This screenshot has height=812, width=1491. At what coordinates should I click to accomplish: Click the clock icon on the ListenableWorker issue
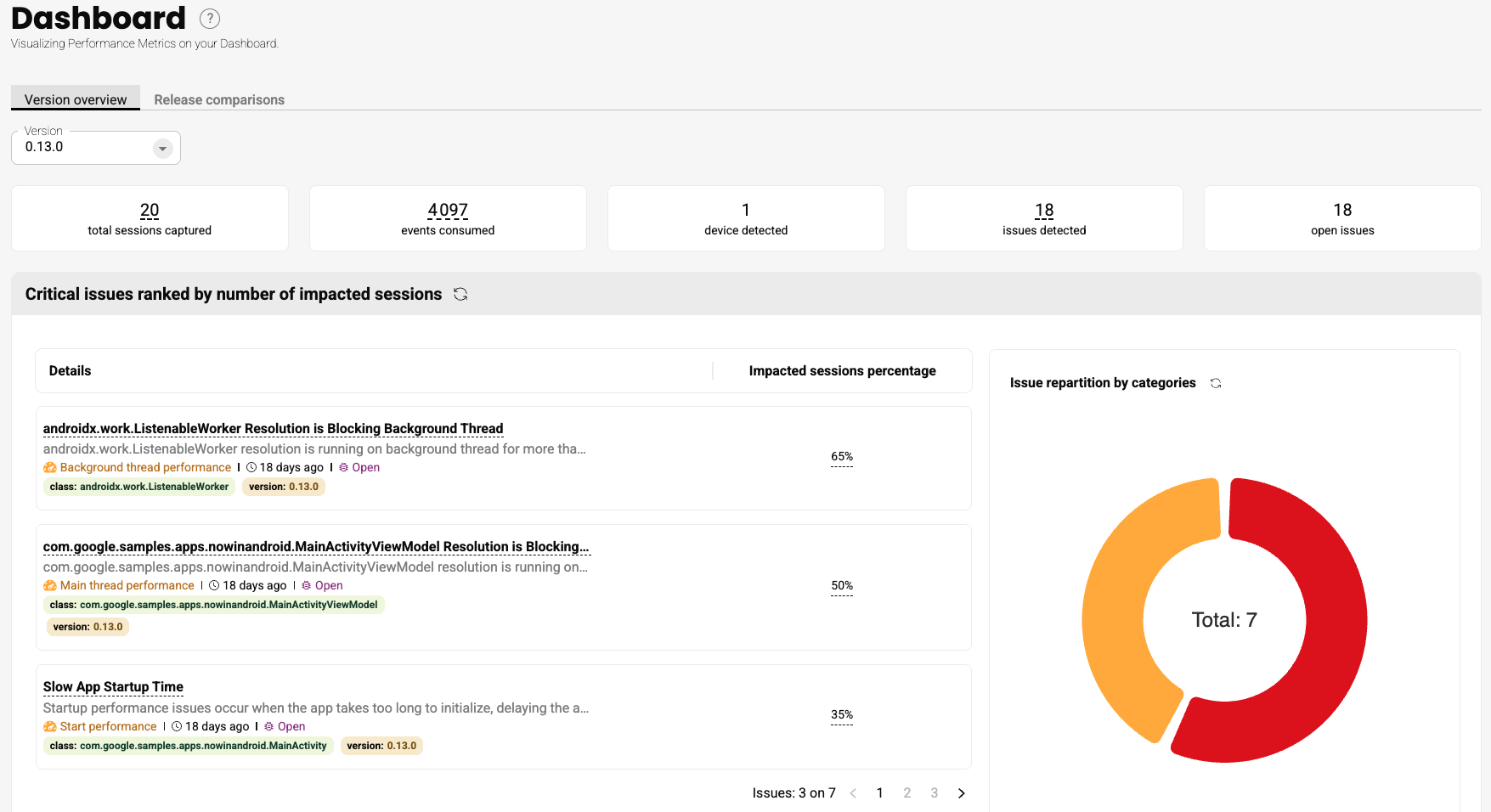(x=251, y=468)
